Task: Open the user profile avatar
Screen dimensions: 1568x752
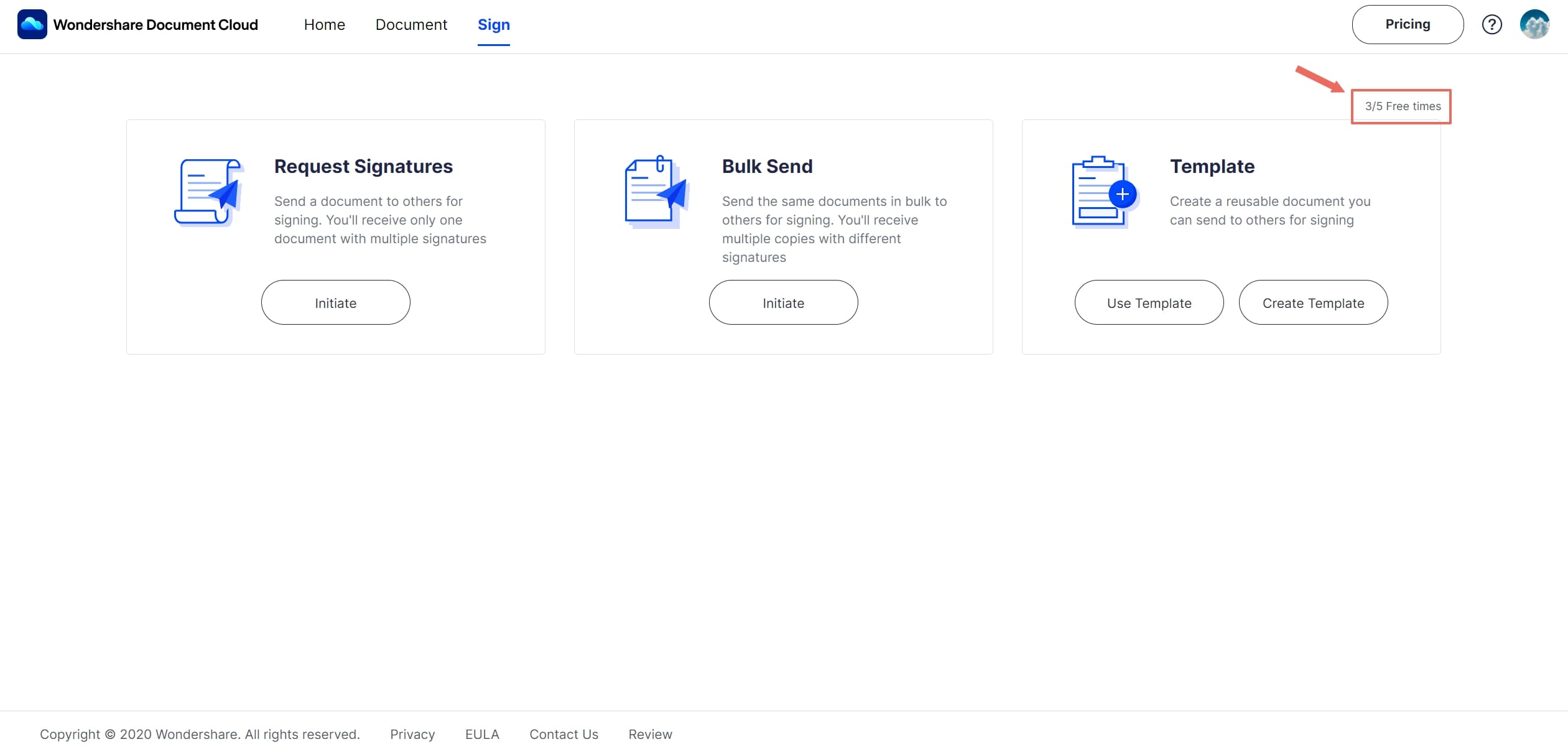Action: coord(1534,24)
